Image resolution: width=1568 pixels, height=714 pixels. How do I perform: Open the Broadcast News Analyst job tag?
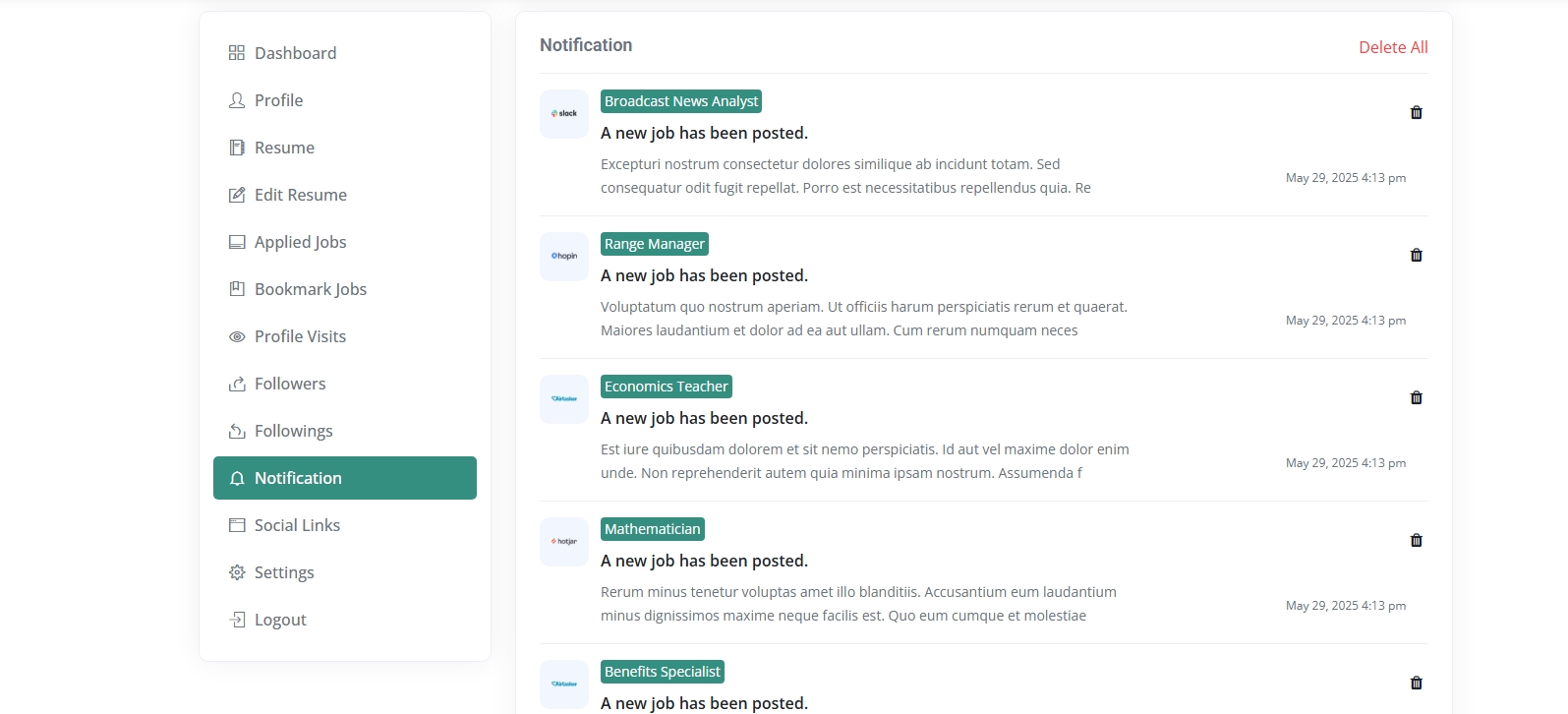coord(681,101)
